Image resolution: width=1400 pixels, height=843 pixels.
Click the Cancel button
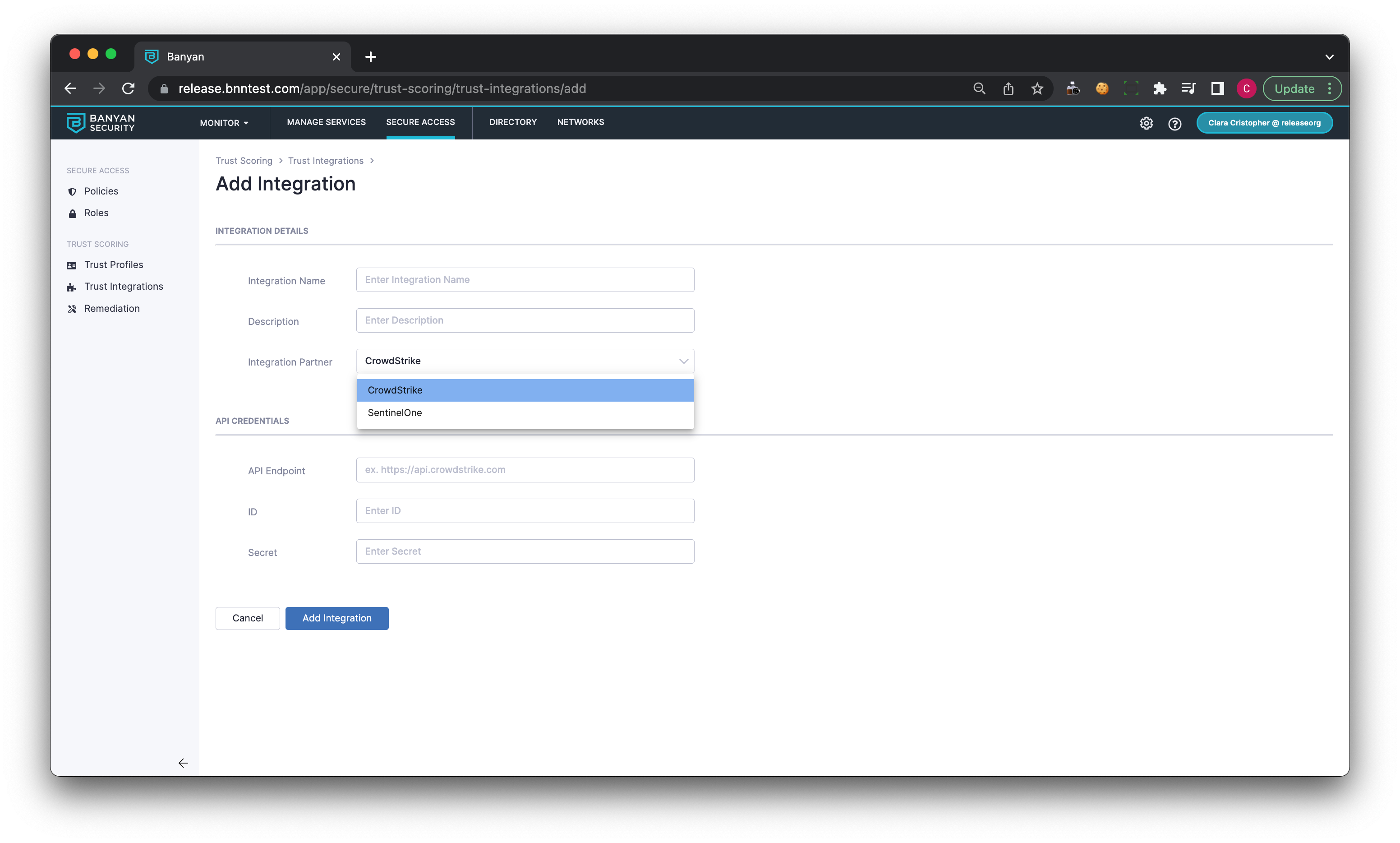[x=248, y=618]
